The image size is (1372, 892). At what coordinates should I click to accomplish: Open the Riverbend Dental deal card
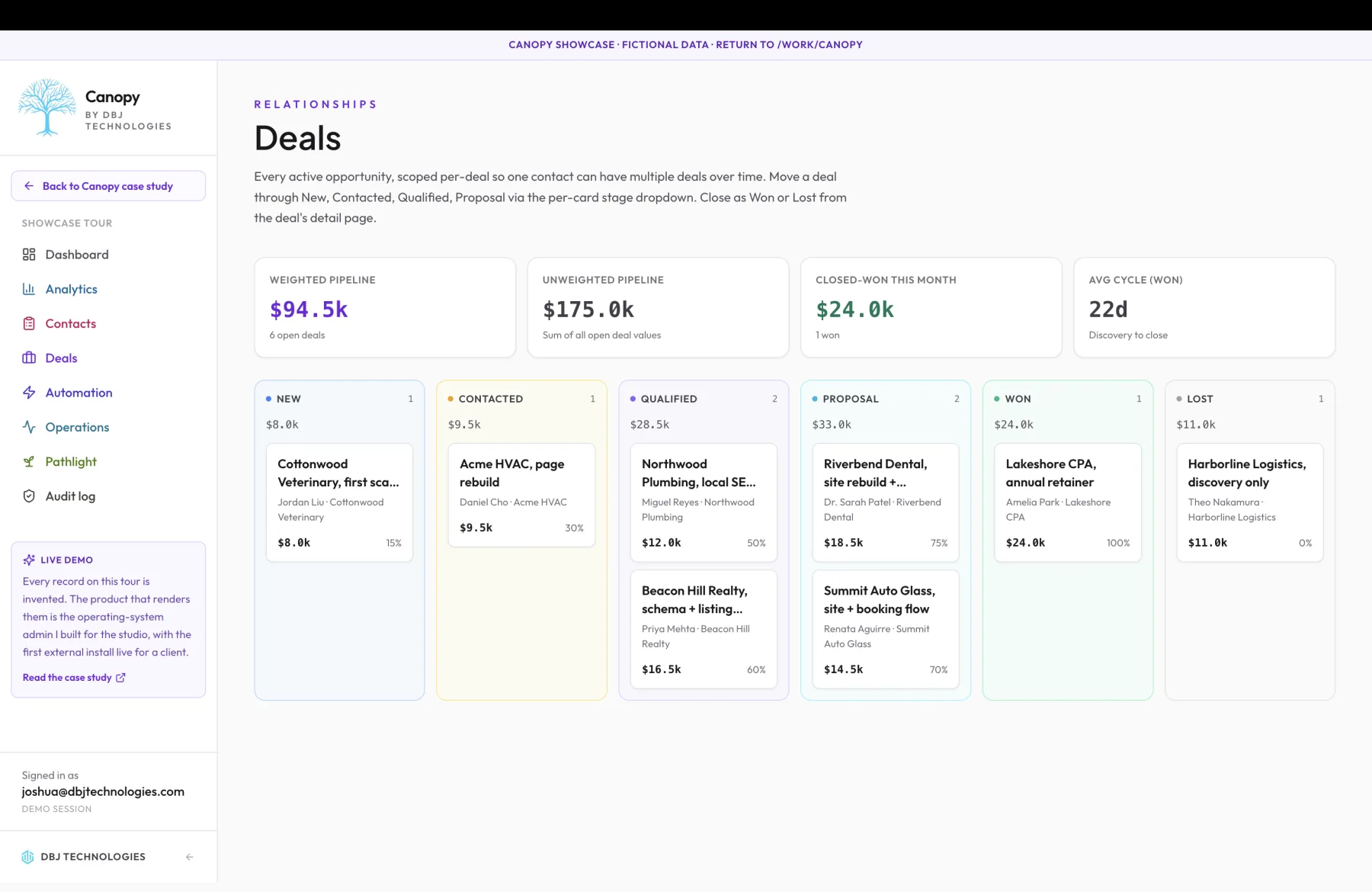click(x=886, y=502)
